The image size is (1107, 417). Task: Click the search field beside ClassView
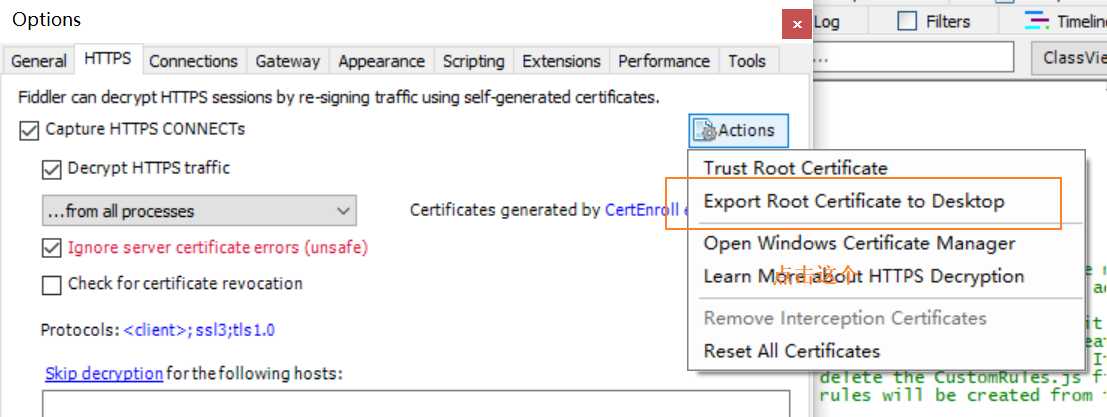click(x=913, y=58)
